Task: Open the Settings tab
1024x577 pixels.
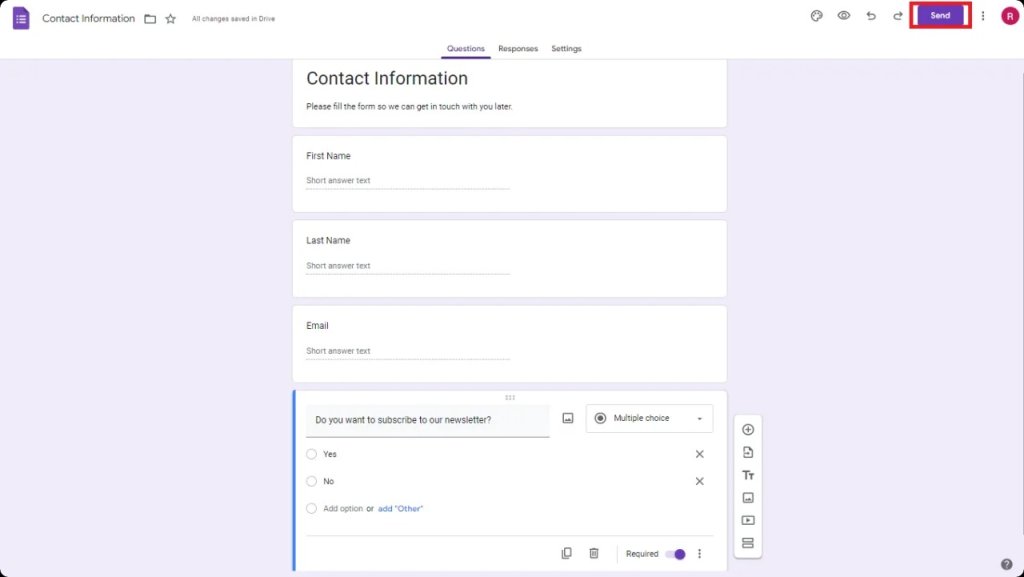Action: pyautogui.click(x=566, y=48)
